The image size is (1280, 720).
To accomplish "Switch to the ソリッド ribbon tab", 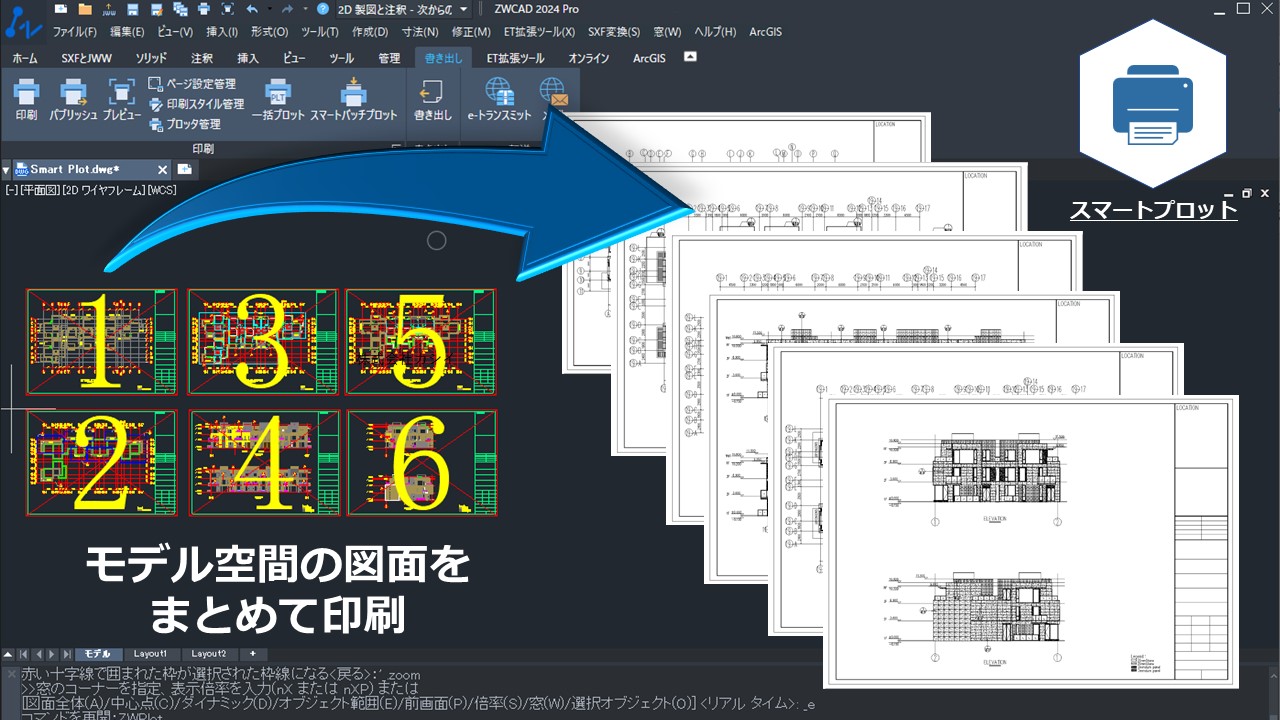I will [151, 58].
